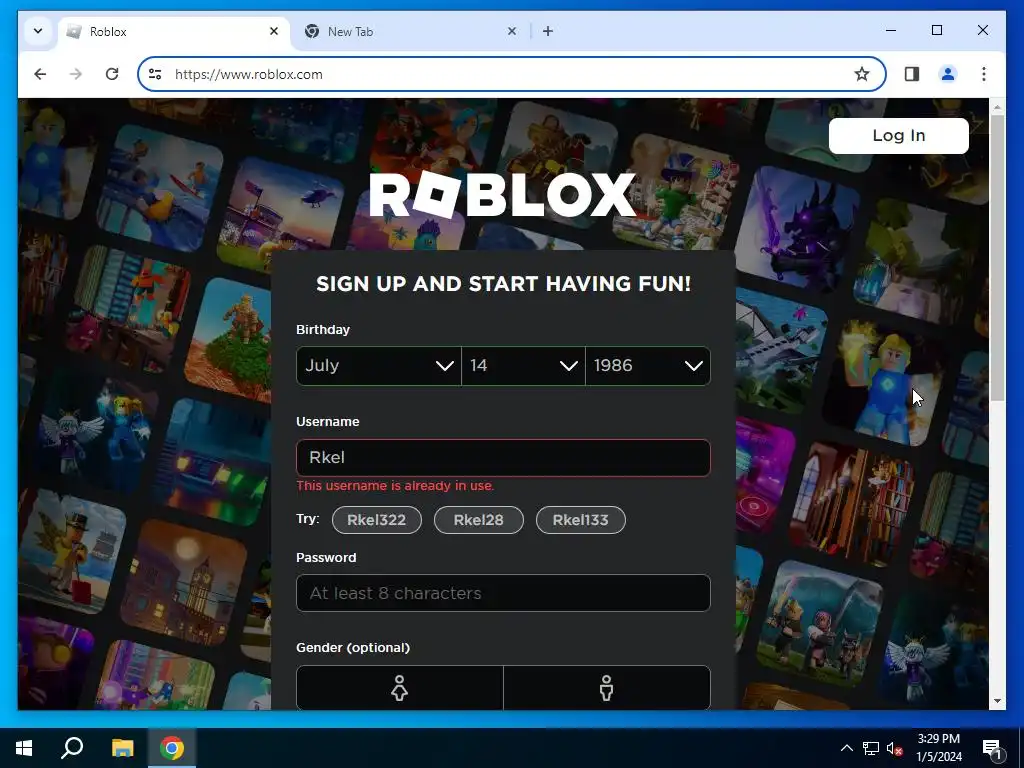This screenshot has height=768, width=1024.
Task: Minimize the Chrome window
Action: (x=891, y=30)
